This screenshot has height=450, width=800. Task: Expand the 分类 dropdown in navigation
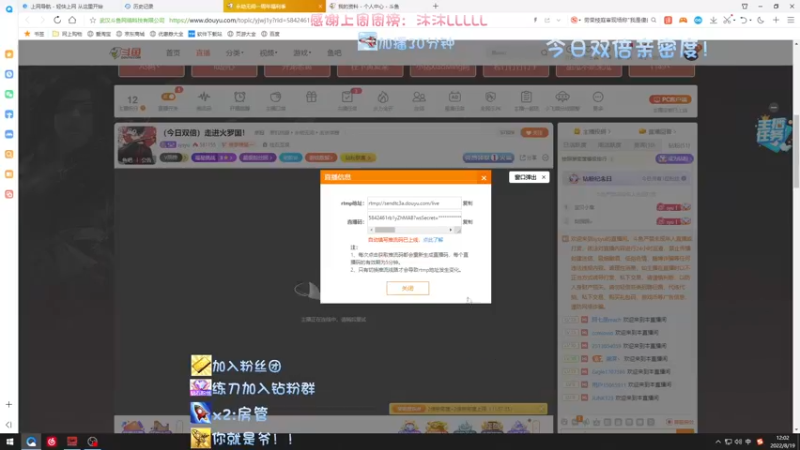pyautogui.click(x=235, y=53)
